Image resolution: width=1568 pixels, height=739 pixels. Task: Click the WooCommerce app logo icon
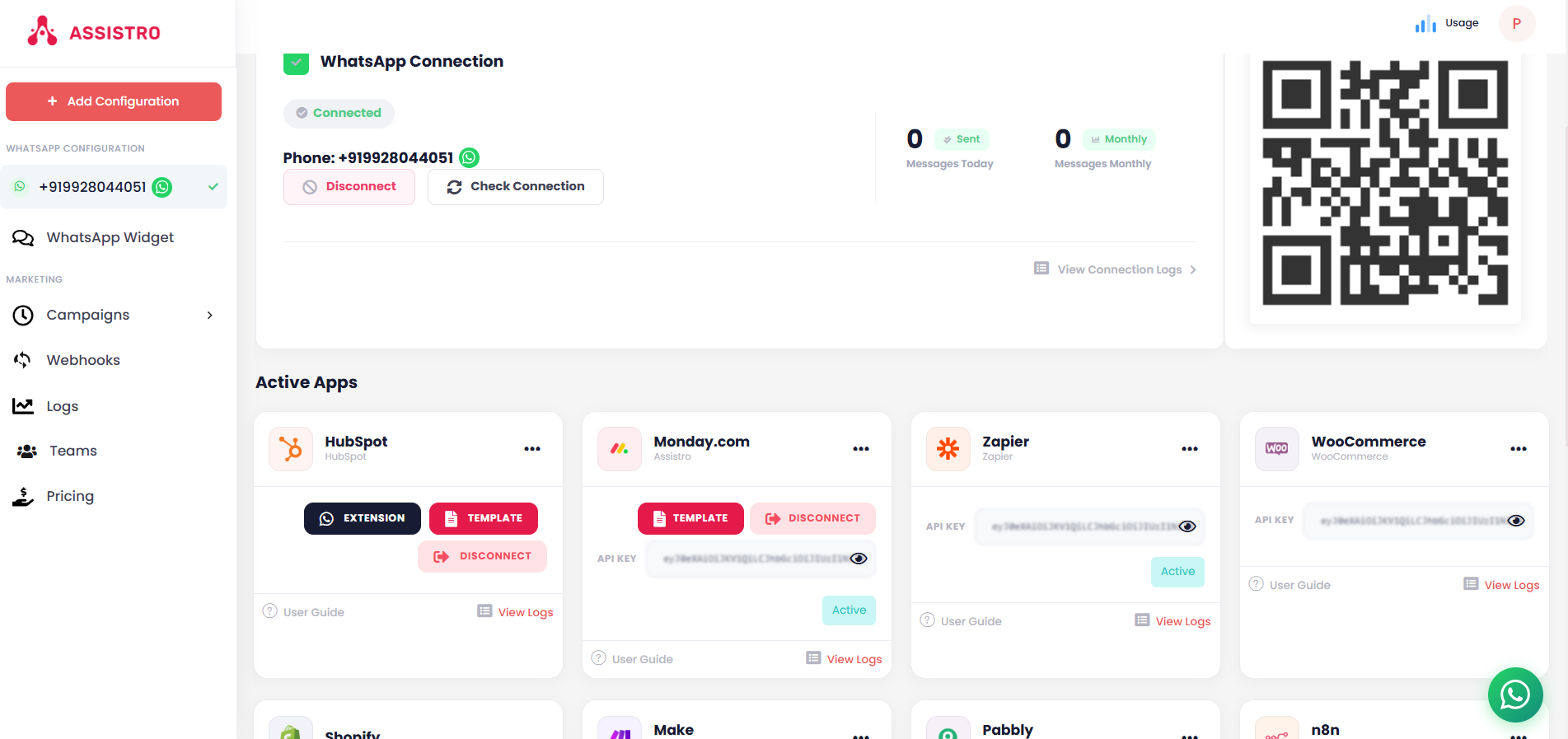click(1276, 449)
